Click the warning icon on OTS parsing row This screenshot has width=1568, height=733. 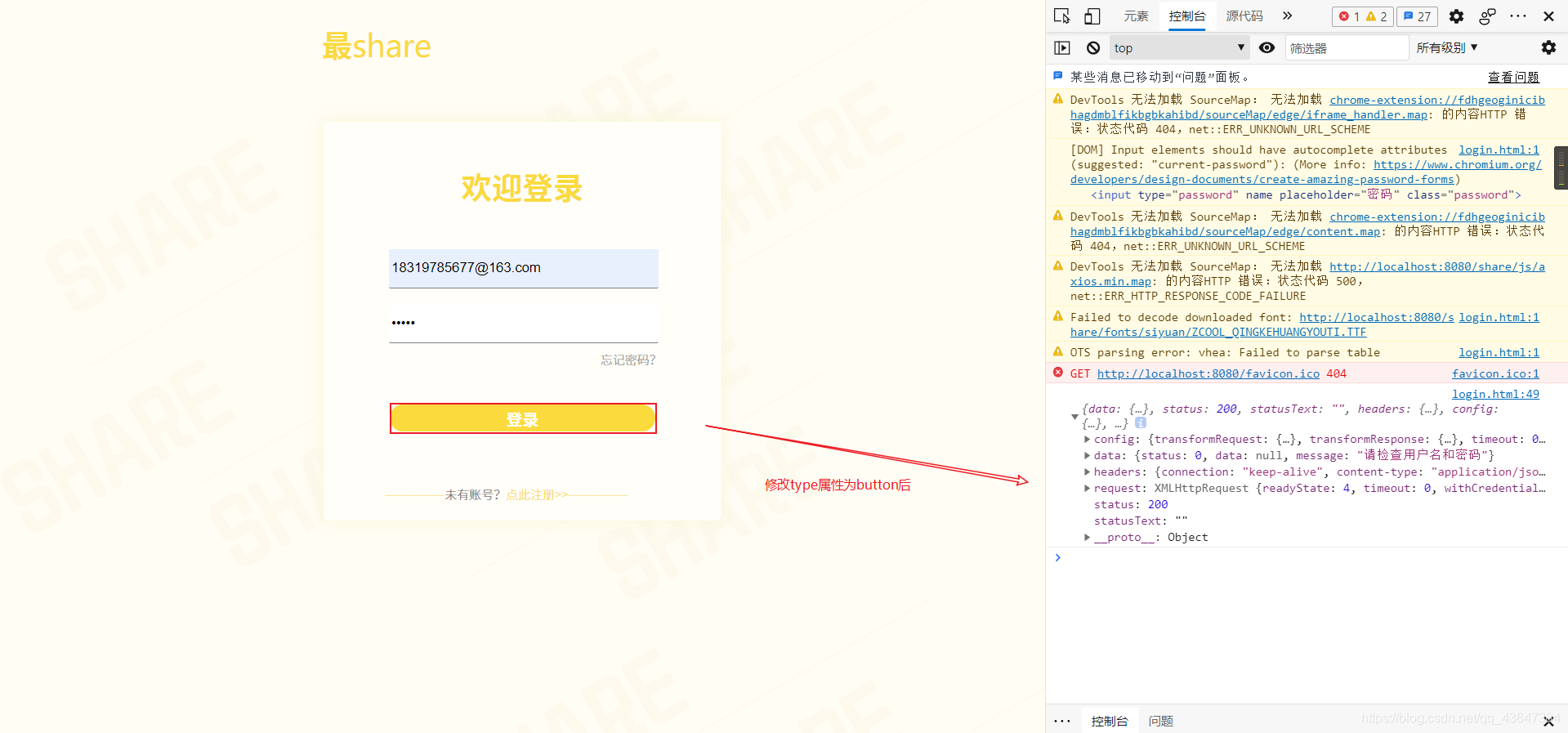click(1058, 351)
